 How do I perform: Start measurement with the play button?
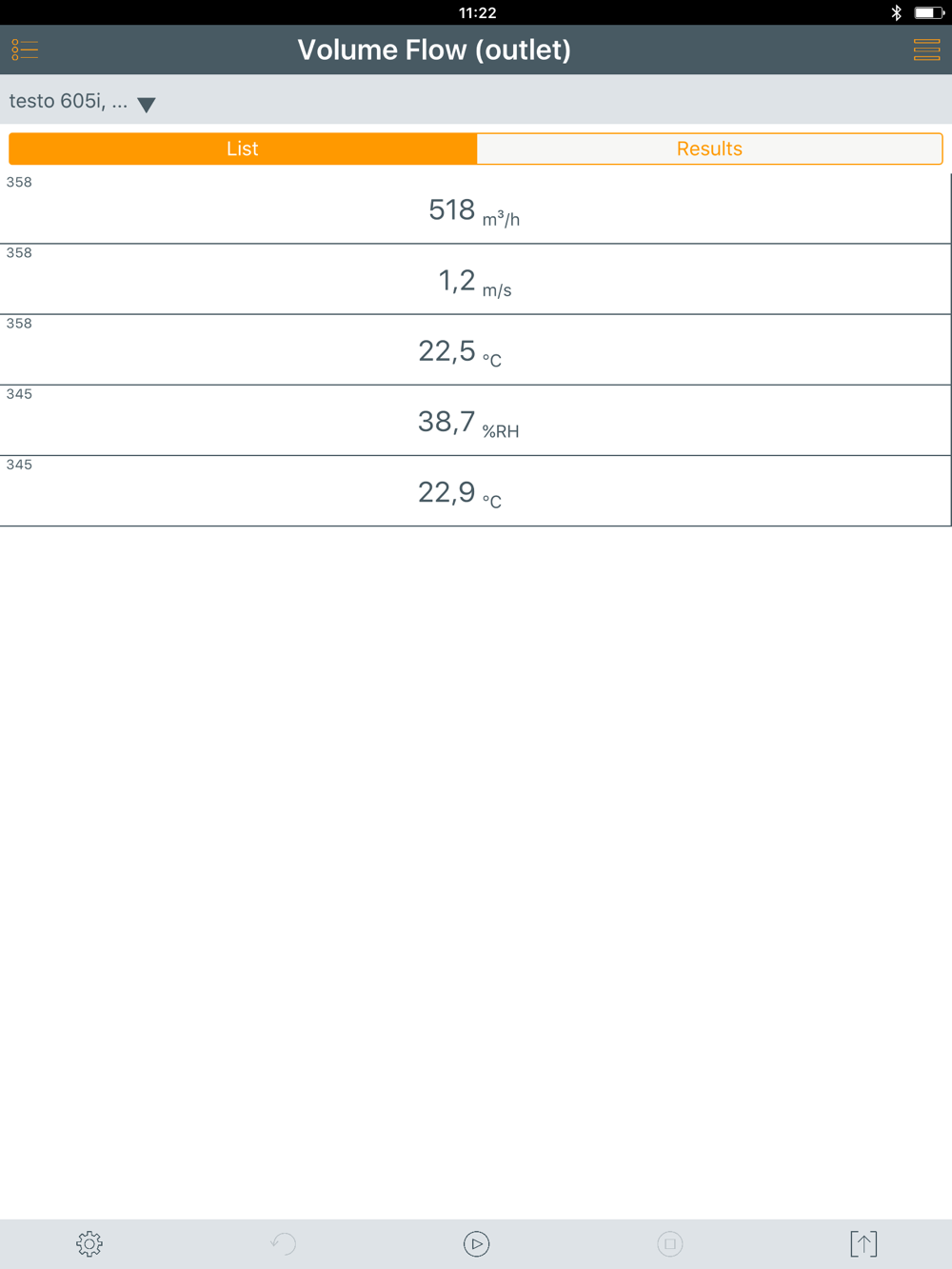click(x=476, y=1243)
